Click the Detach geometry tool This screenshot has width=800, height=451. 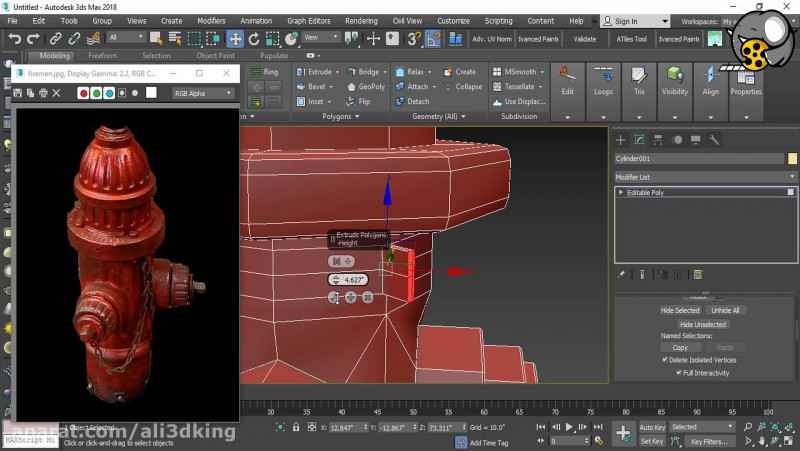tap(412, 102)
